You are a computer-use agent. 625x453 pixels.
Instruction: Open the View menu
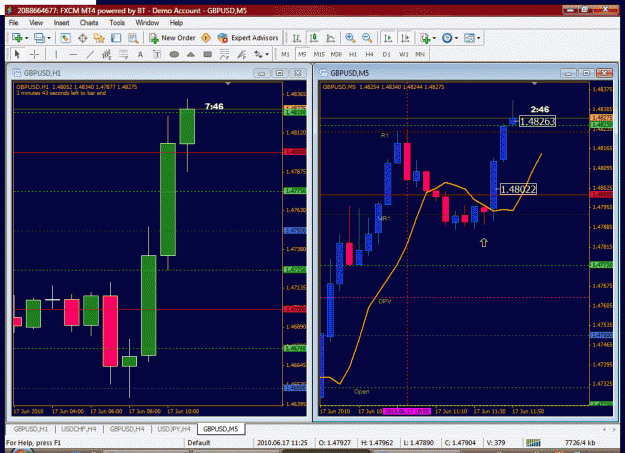36,23
